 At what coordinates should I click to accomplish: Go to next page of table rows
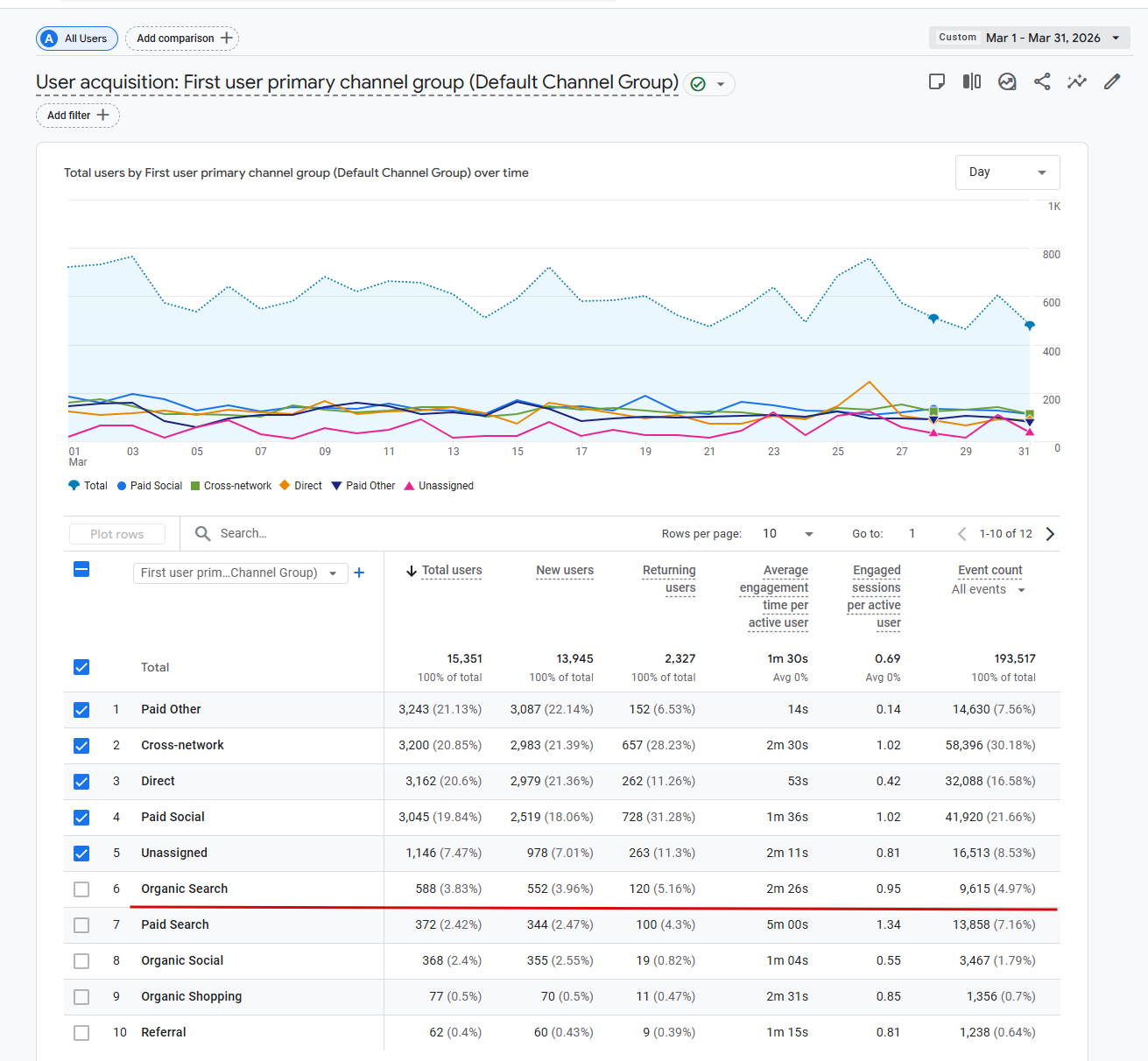coord(1051,534)
